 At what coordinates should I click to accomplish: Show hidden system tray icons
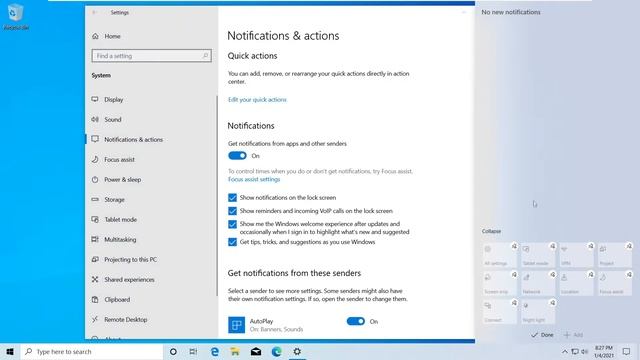click(x=565, y=351)
